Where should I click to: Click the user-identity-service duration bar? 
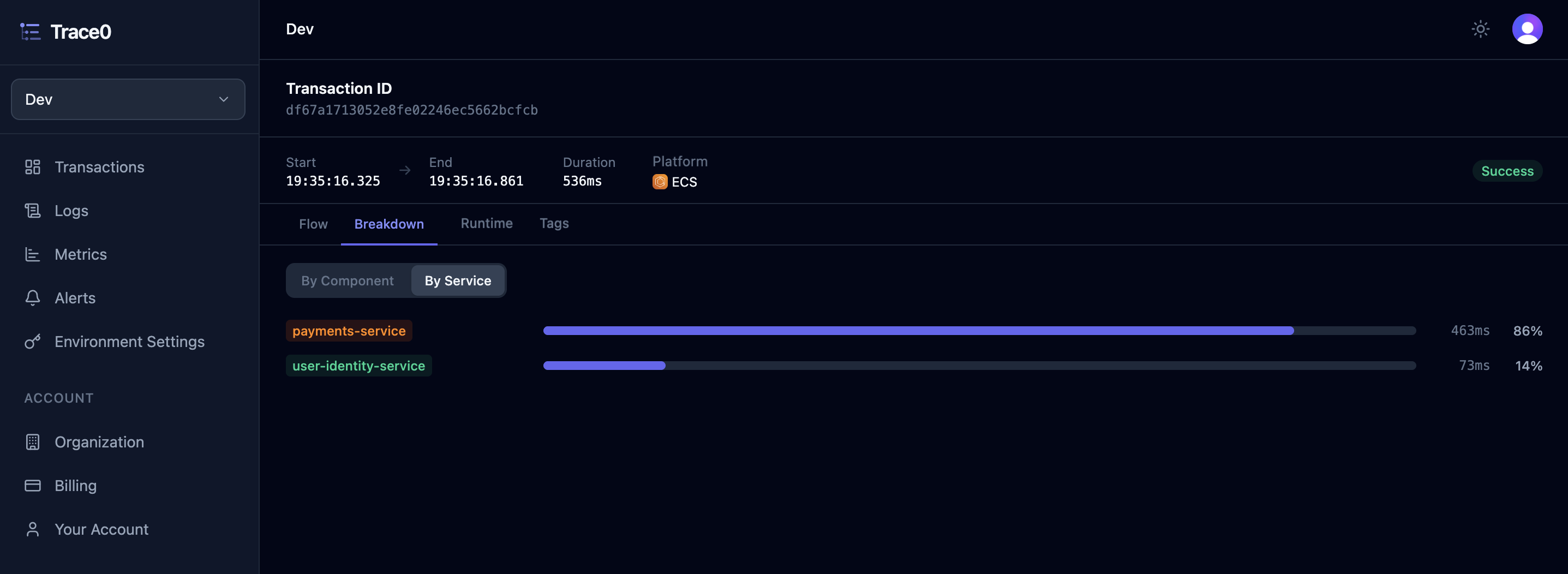(979, 366)
